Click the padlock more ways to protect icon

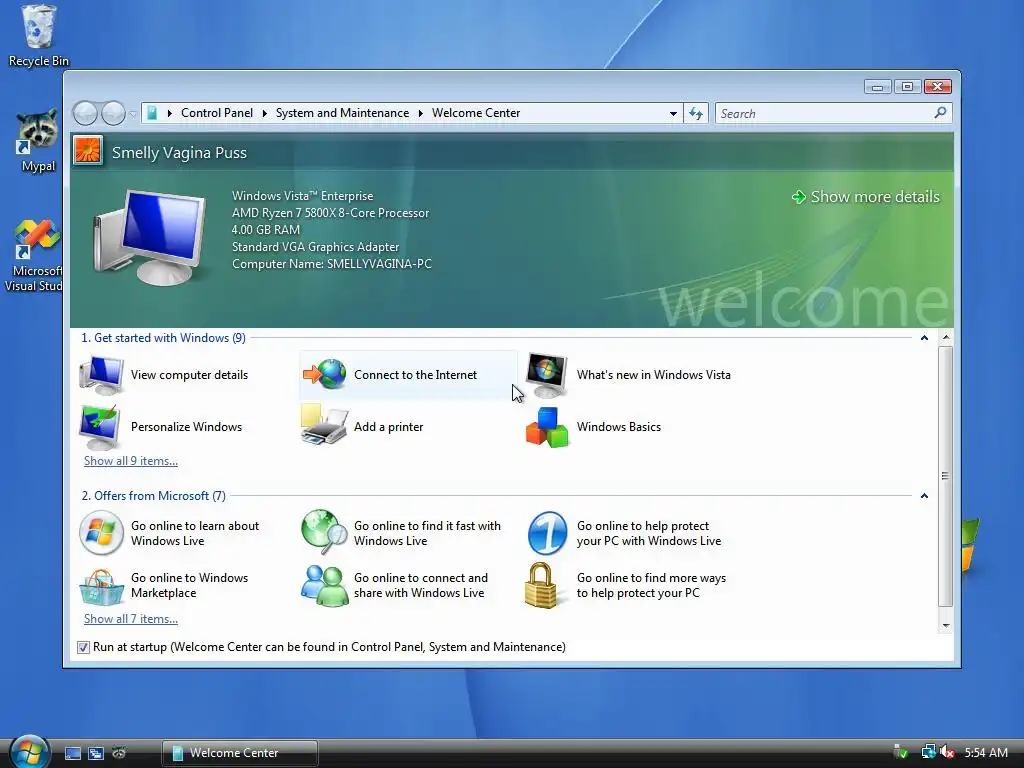(x=541, y=585)
